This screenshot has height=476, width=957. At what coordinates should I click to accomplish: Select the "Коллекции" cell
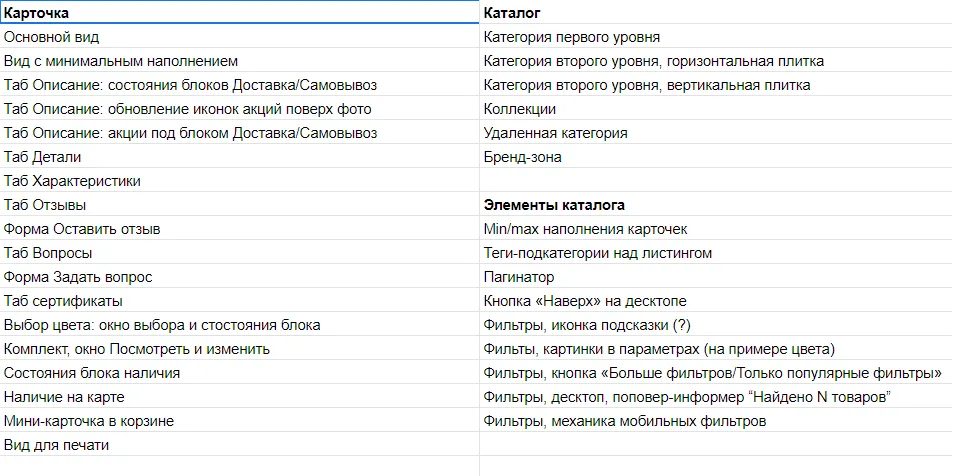(x=520, y=109)
